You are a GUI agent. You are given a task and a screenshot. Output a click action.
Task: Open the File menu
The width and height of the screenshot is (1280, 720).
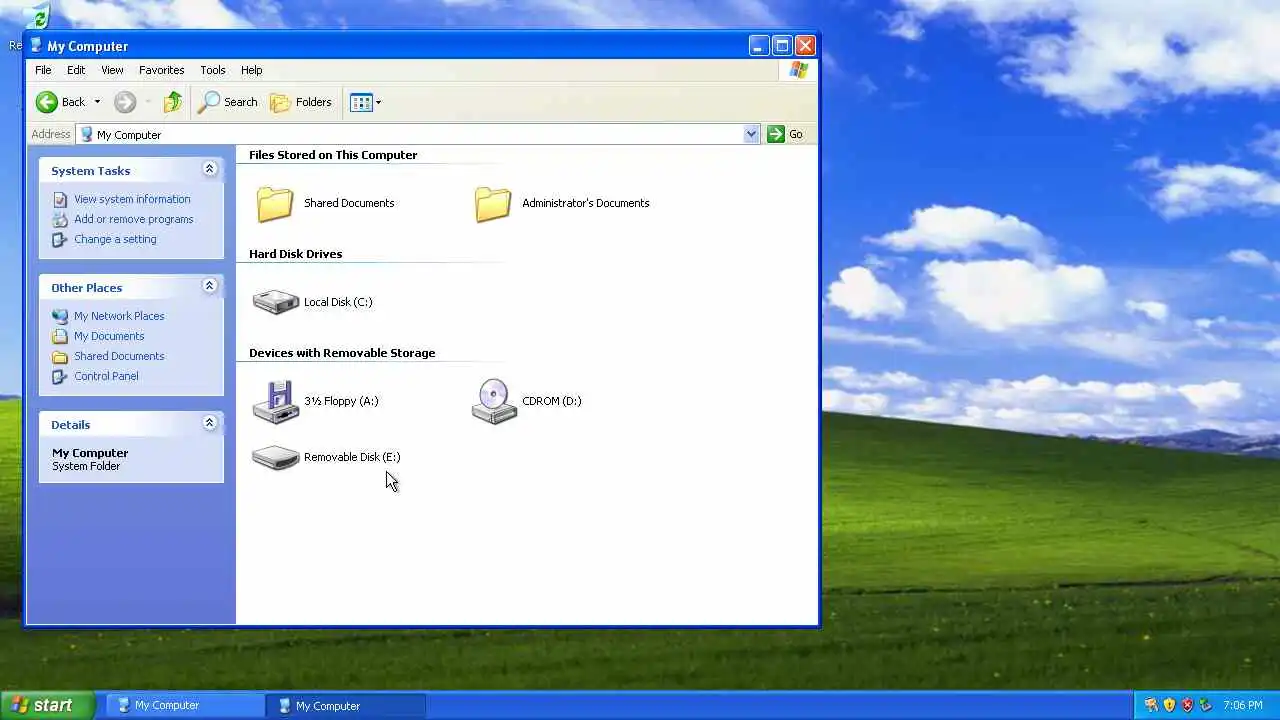pos(43,70)
